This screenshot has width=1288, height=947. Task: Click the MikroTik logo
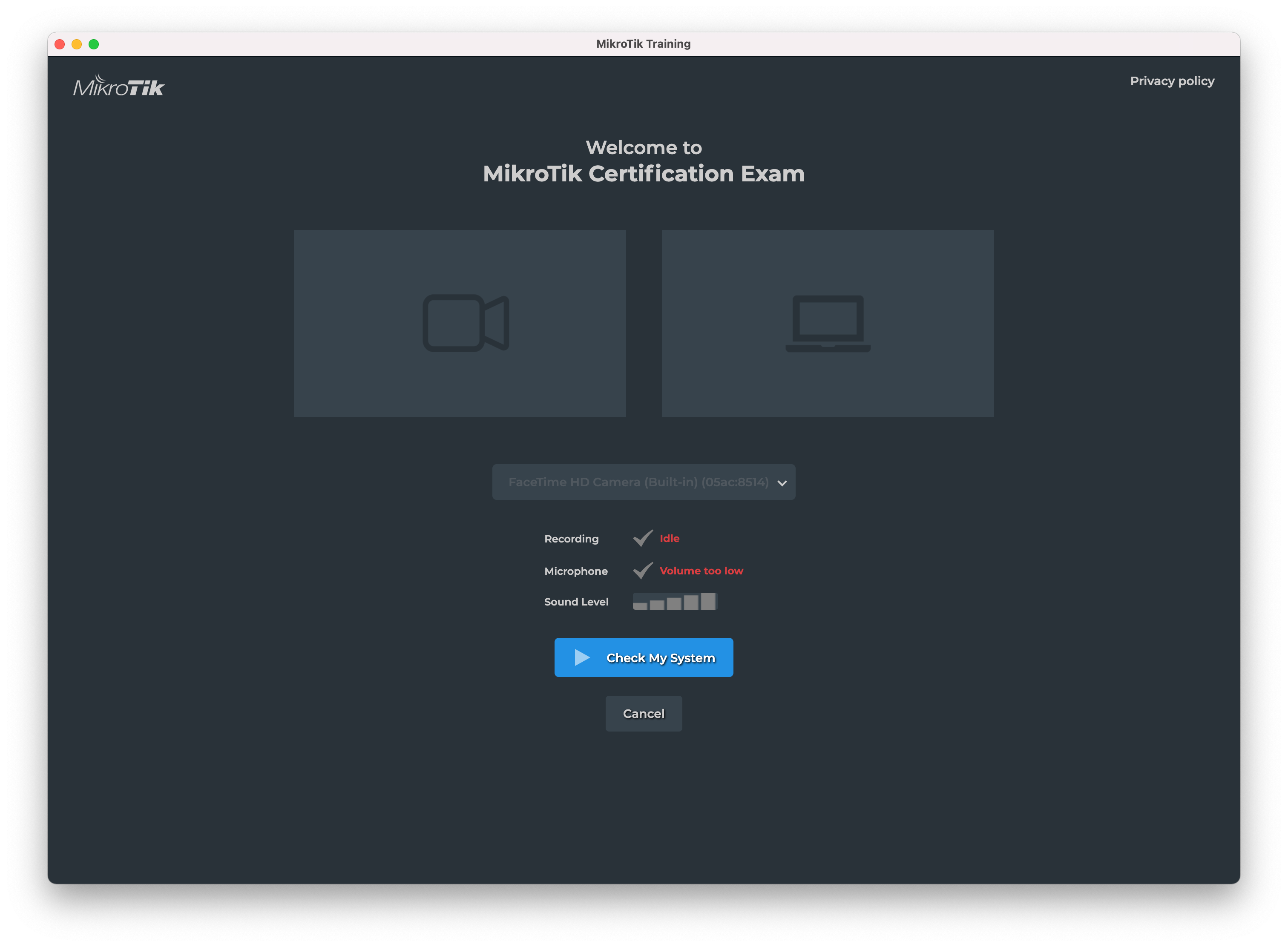point(119,86)
